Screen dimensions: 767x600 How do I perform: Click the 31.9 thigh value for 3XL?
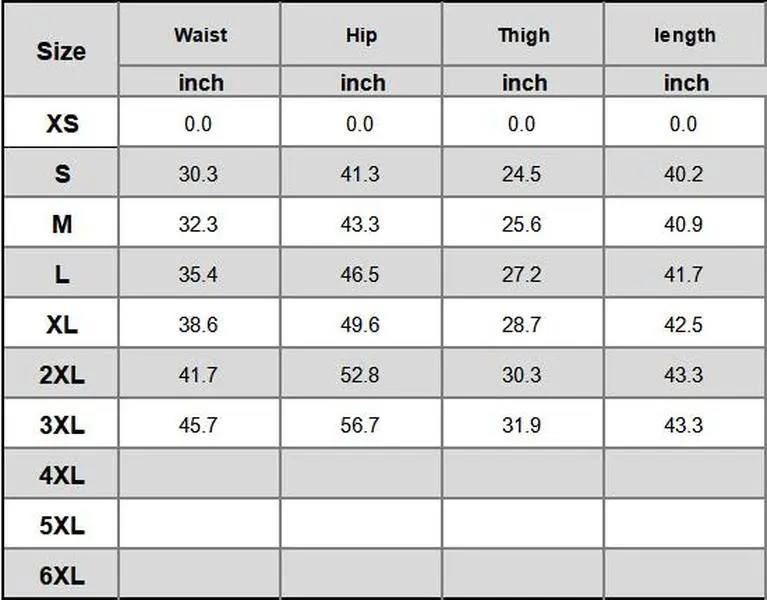521,425
